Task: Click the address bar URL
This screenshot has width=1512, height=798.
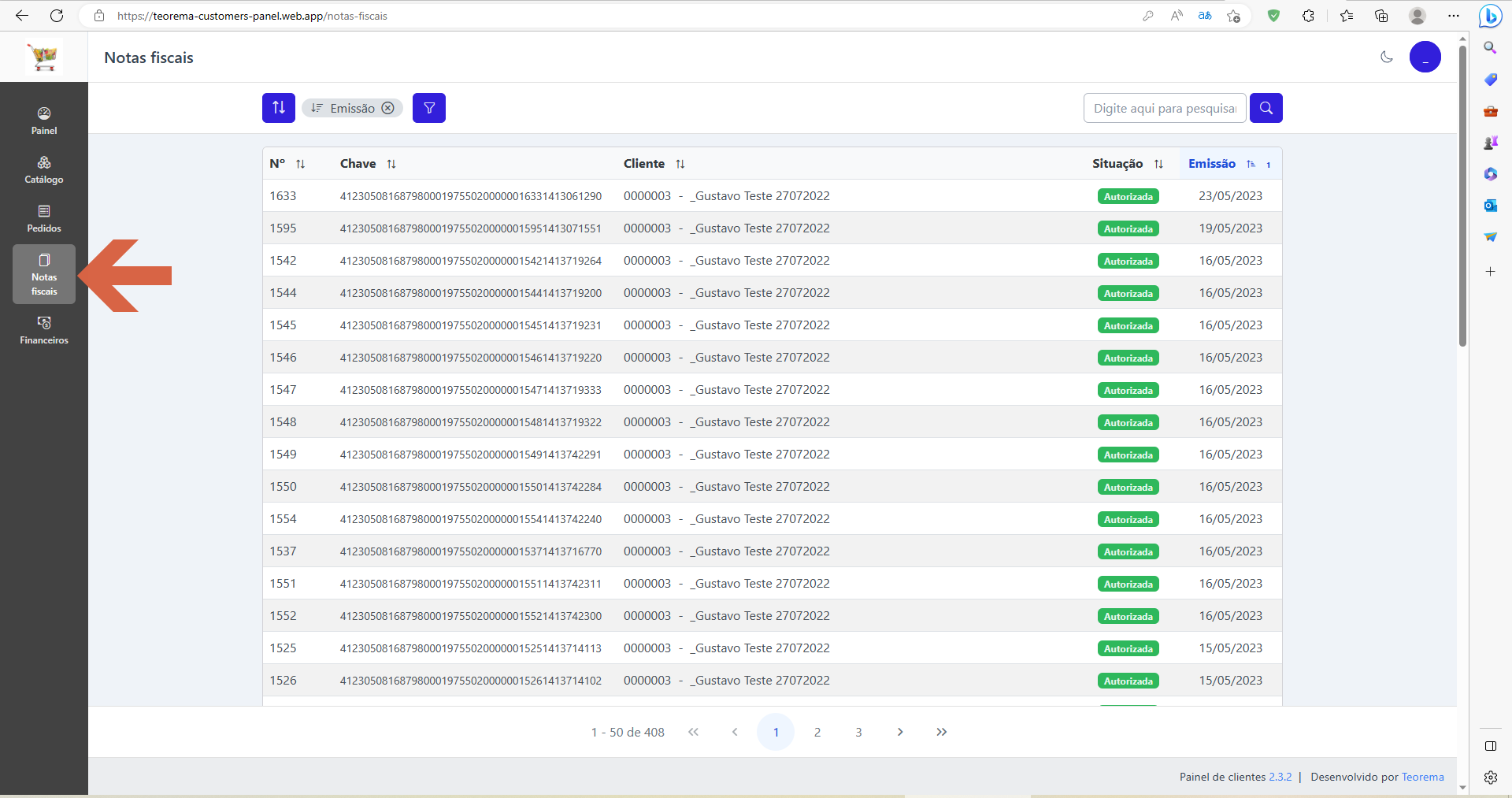Action: pyautogui.click(x=252, y=16)
